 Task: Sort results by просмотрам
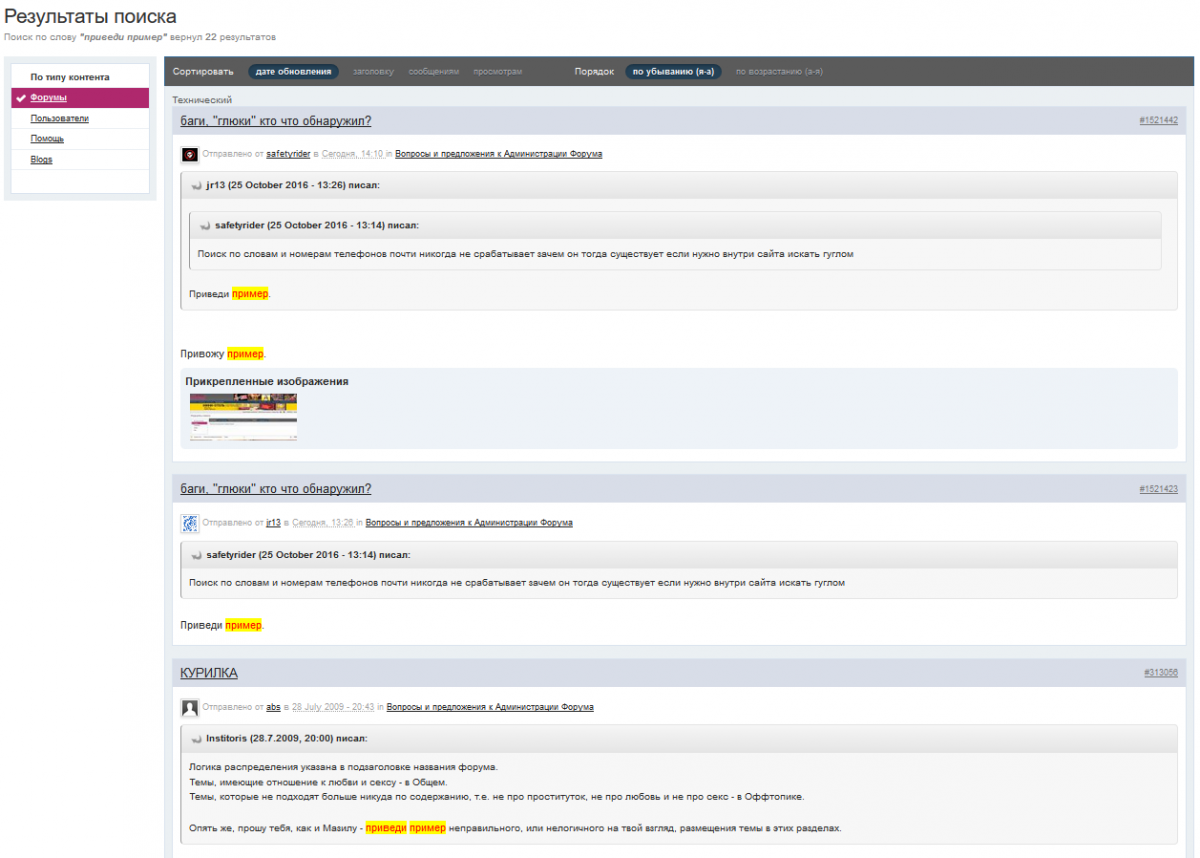click(497, 72)
